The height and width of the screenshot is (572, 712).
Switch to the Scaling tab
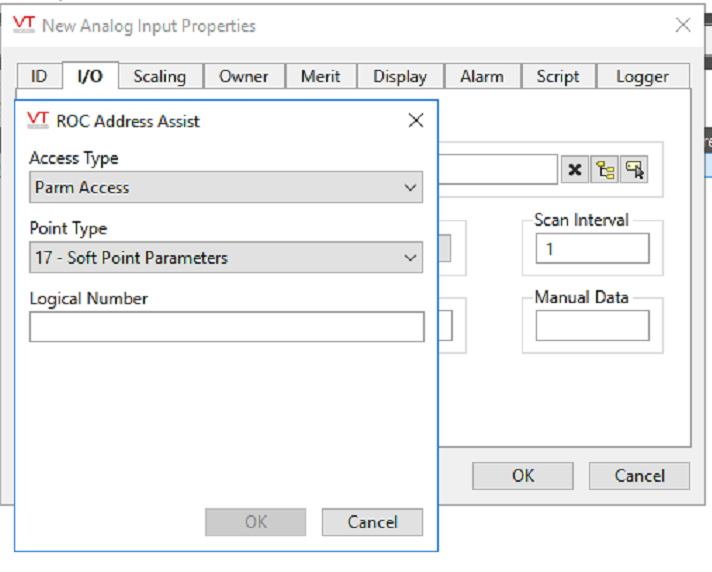159,76
